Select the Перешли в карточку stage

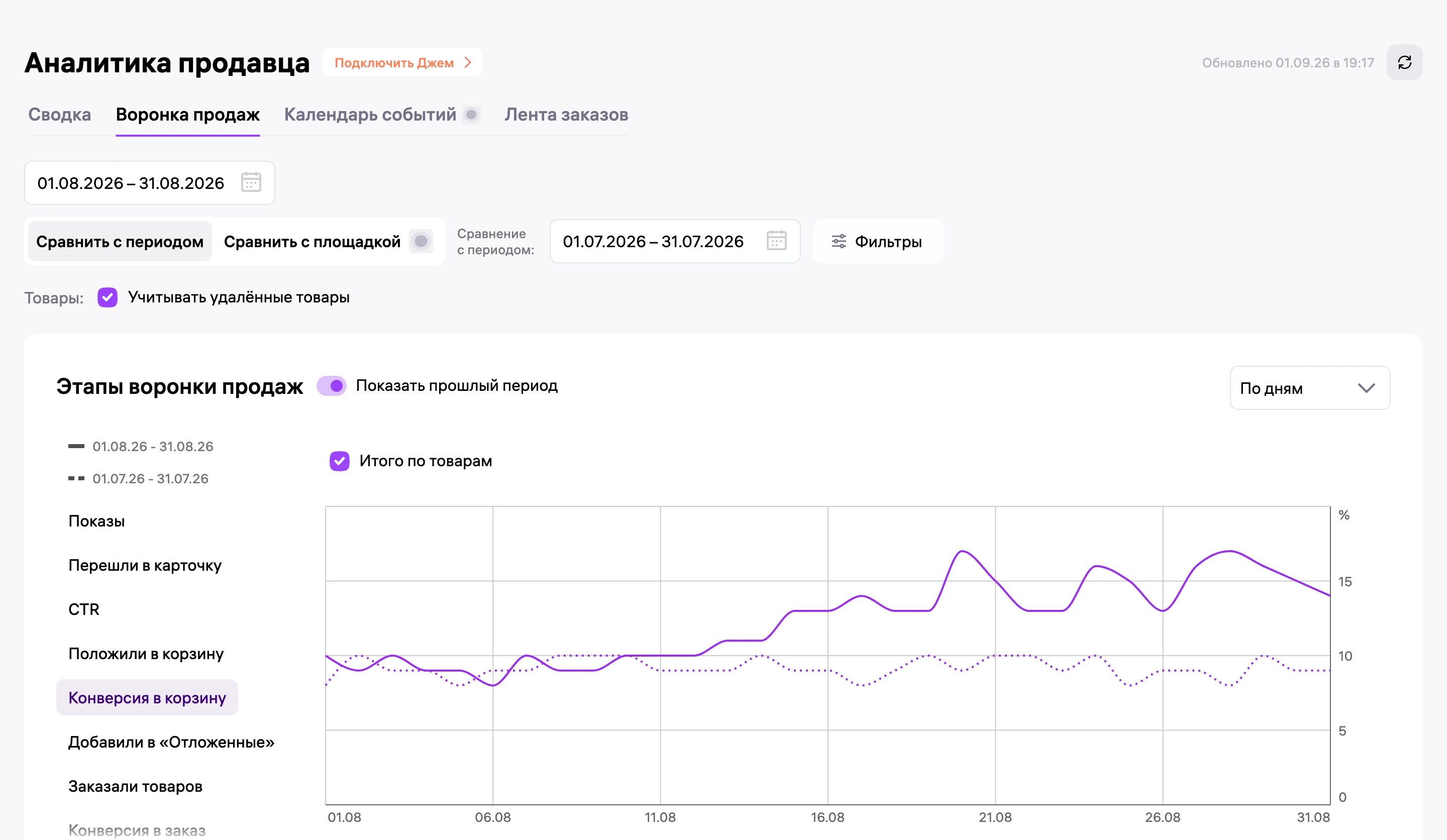tap(145, 566)
